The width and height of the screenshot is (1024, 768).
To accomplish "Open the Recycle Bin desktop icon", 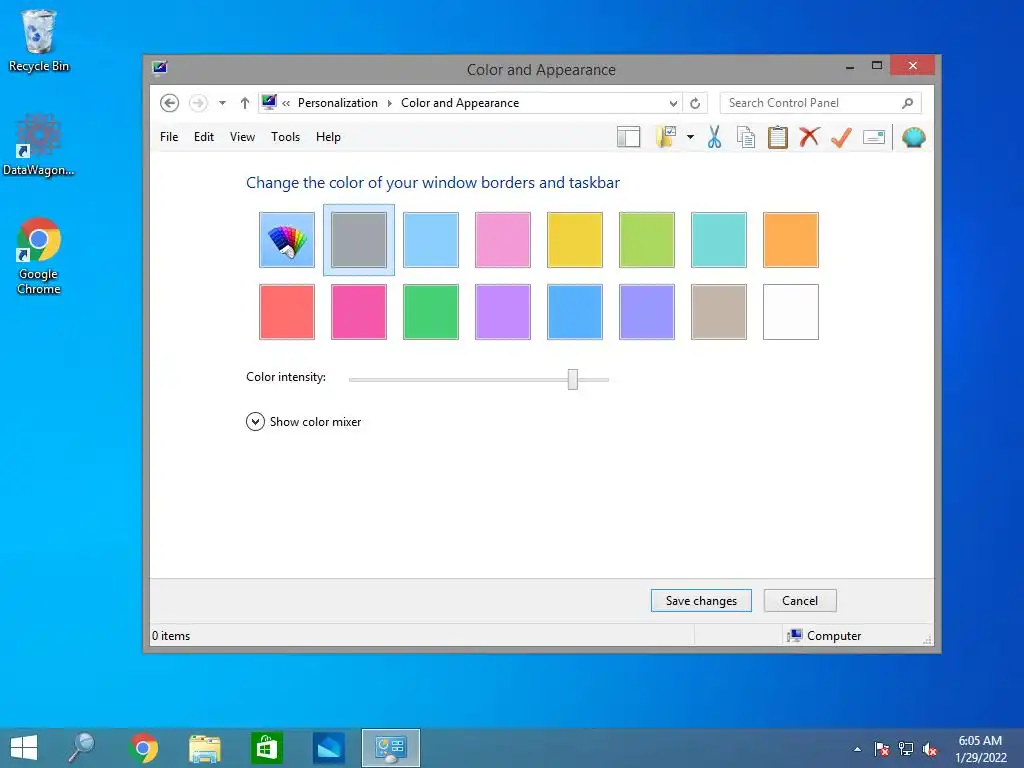I will 39,41.
